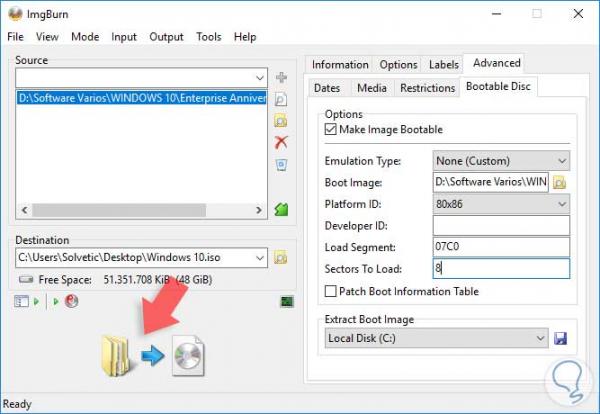Open the Platform ID dropdown

click(501, 204)
